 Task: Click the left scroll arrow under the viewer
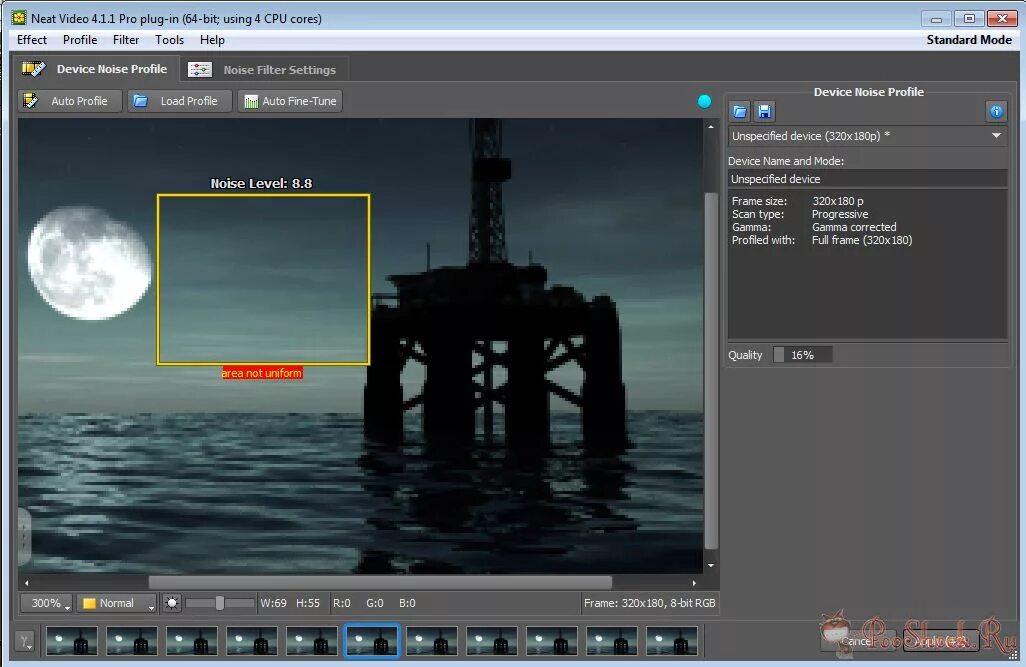[26, 583]
